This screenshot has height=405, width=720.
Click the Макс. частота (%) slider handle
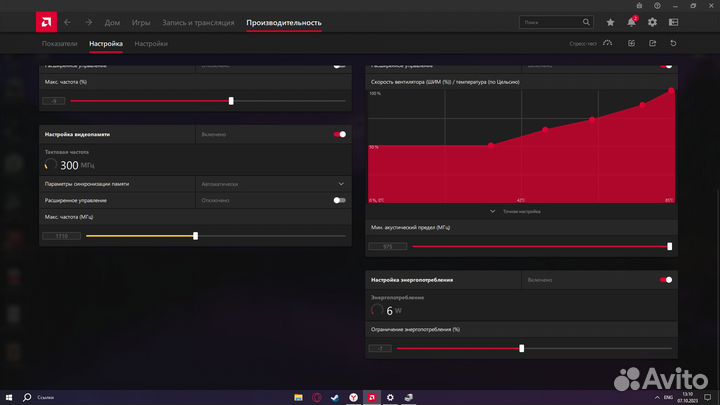click(x=231, y=101)
